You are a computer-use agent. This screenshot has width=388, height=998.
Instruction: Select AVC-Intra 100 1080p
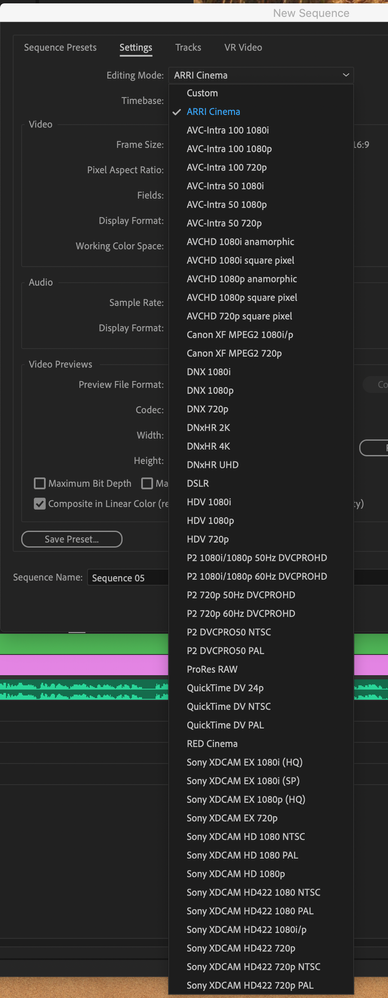point(261,149)
